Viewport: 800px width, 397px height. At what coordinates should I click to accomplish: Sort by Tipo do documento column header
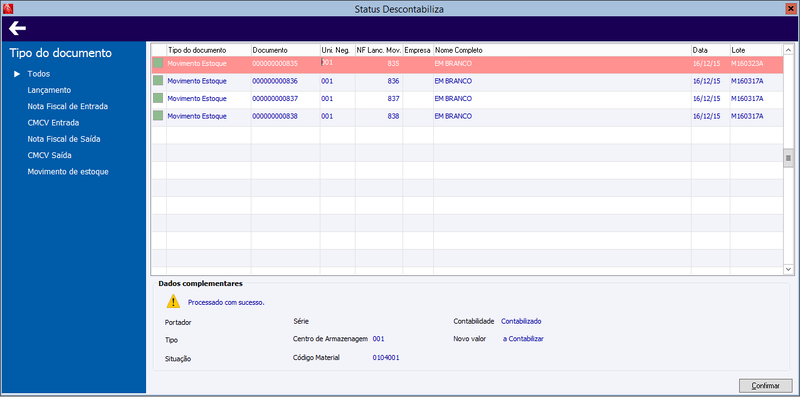[x=209, y=50]
